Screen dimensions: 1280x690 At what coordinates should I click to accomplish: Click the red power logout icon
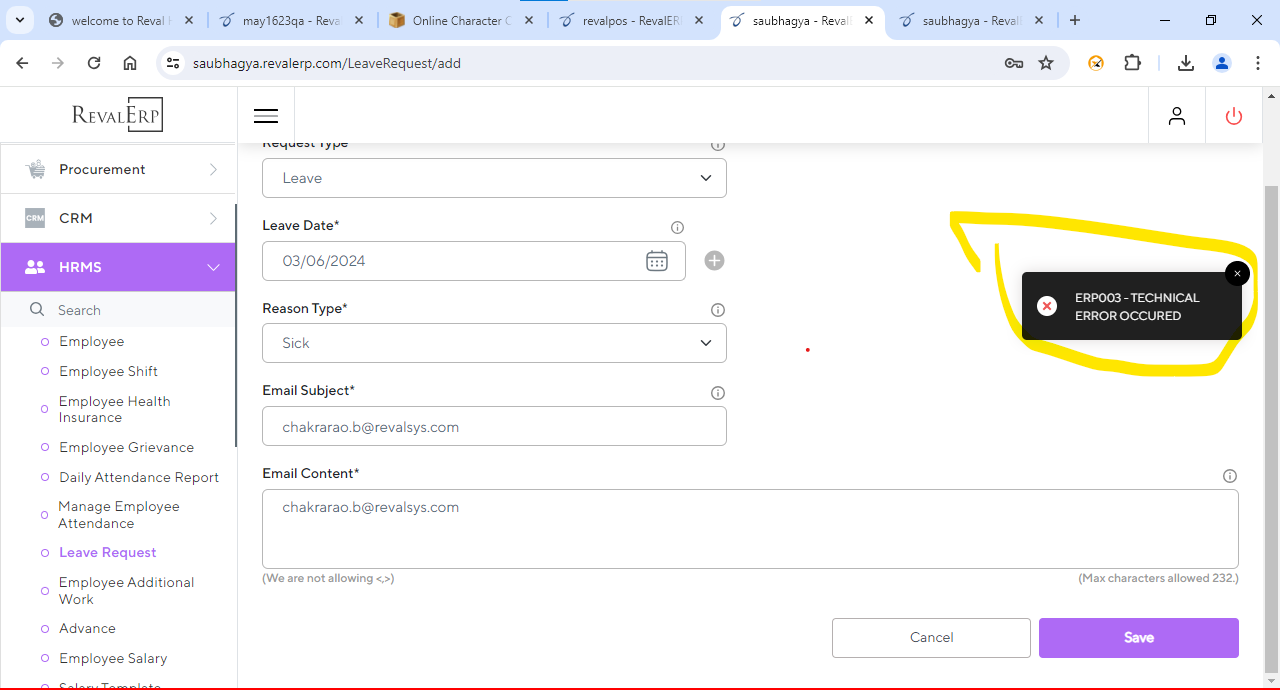point(1234,116)
